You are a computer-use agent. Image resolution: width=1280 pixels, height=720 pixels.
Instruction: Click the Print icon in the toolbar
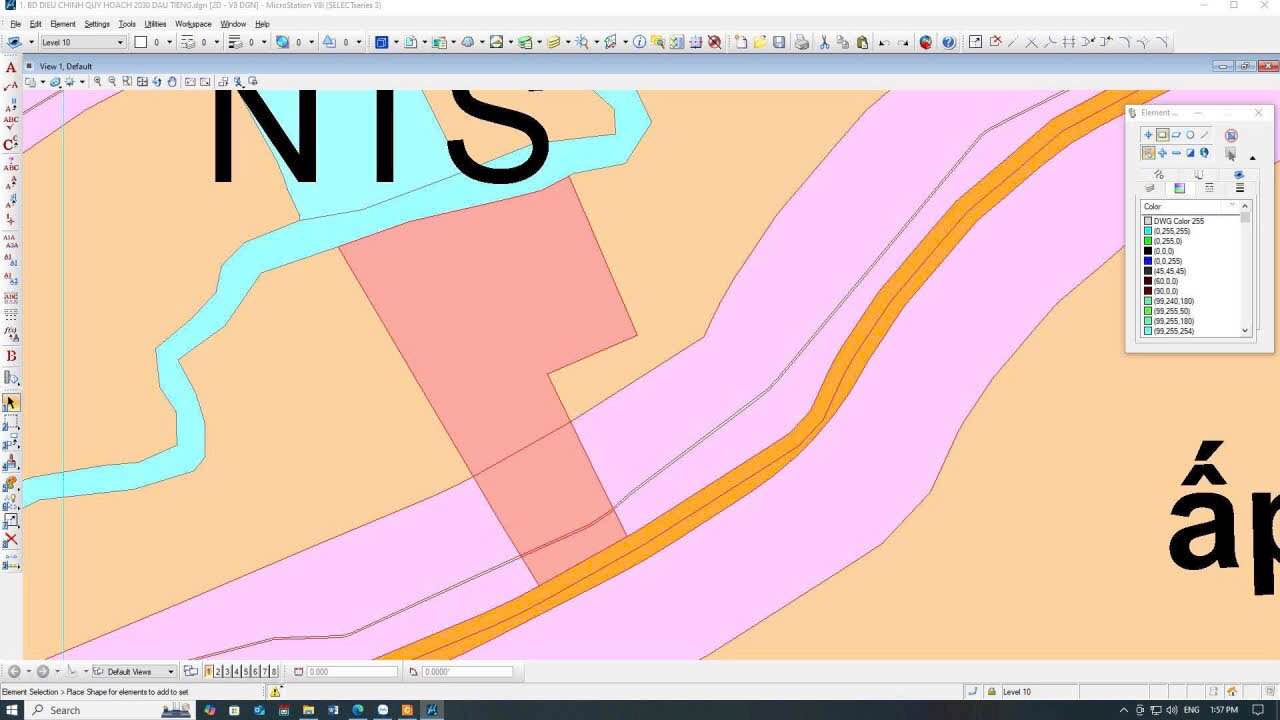tap(801, 42)
